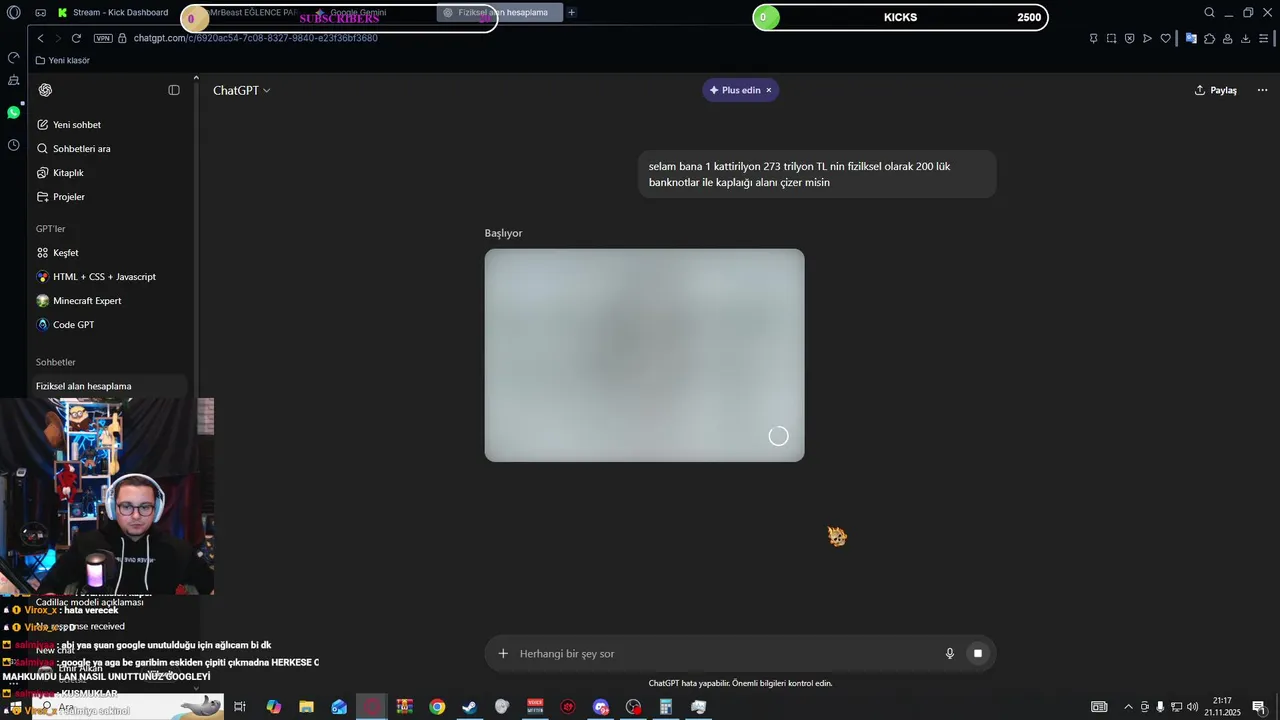
Task: Open the history clock in Opera sidebar
Action: [14, 145]
